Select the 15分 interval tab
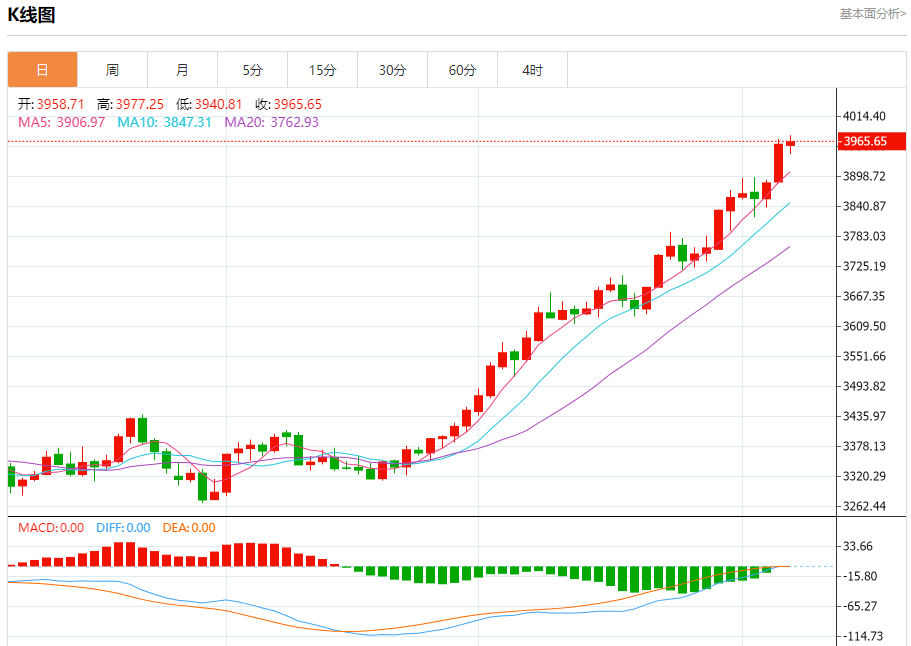This screenshot has height=646, width=911. [x=323, y=70]
